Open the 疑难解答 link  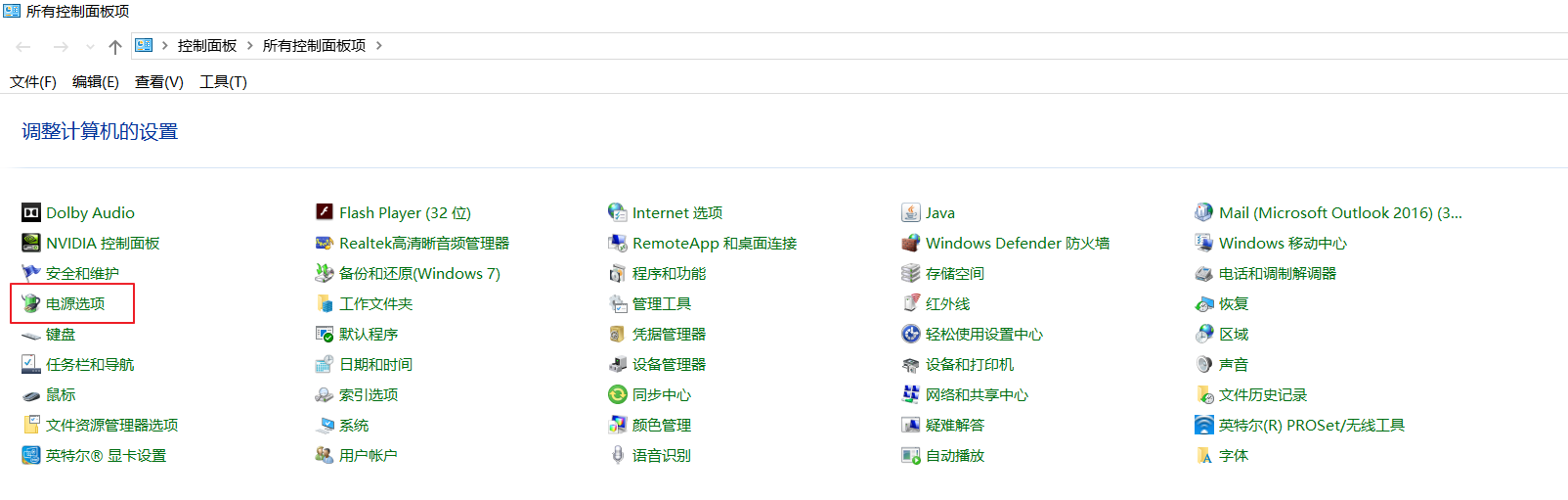pos(955,426)
